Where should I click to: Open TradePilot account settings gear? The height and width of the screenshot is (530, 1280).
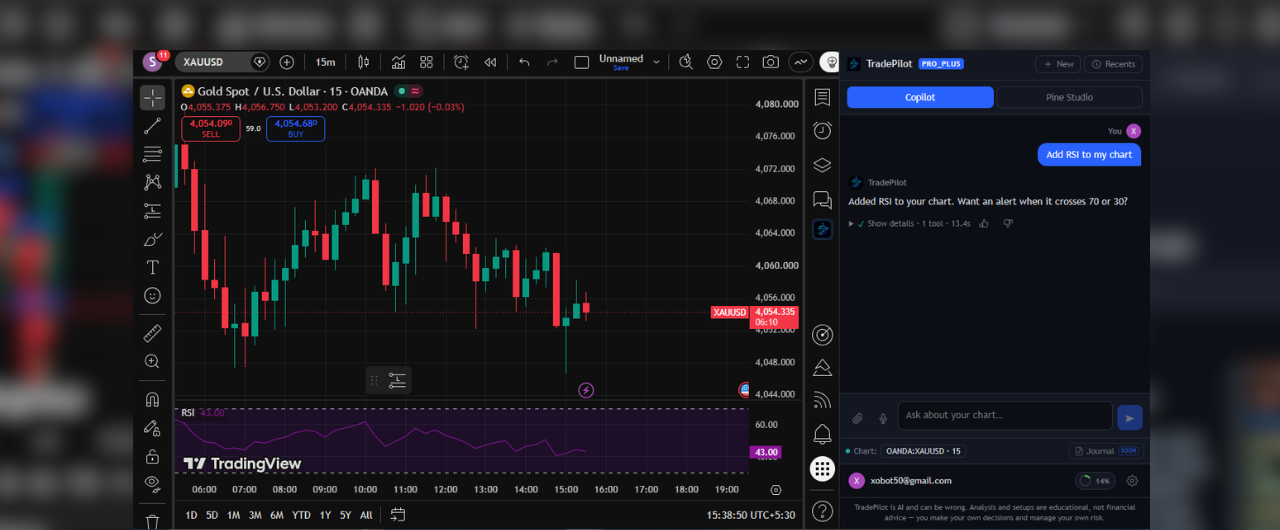click(1132, 481)
